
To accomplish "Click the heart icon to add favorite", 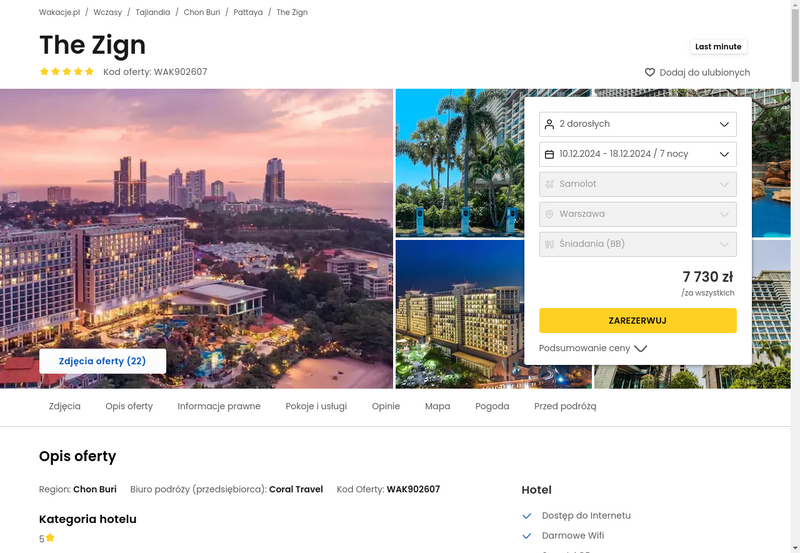I will (x=649, y=72).
